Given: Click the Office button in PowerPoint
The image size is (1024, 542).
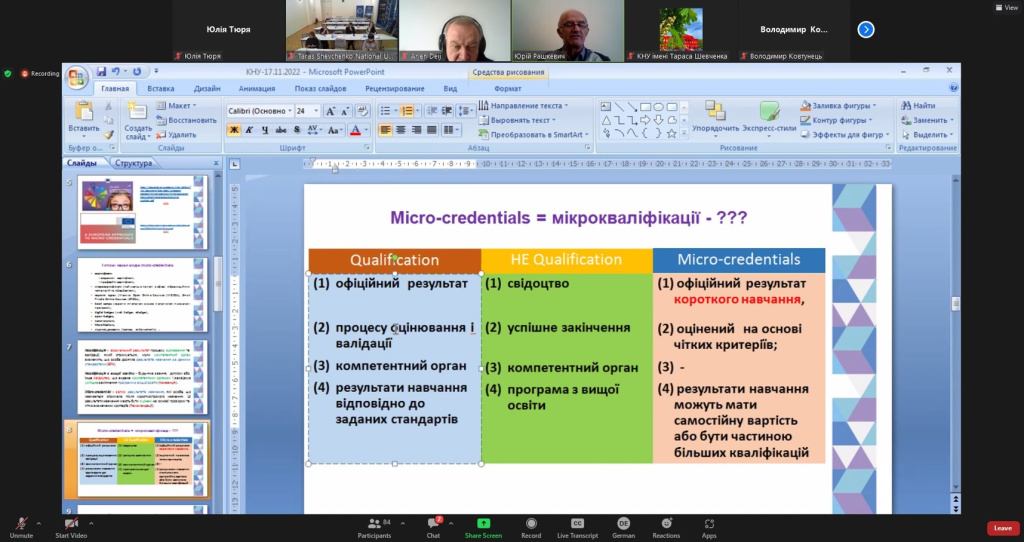Looking at the screenshot, I should point(76,78).
